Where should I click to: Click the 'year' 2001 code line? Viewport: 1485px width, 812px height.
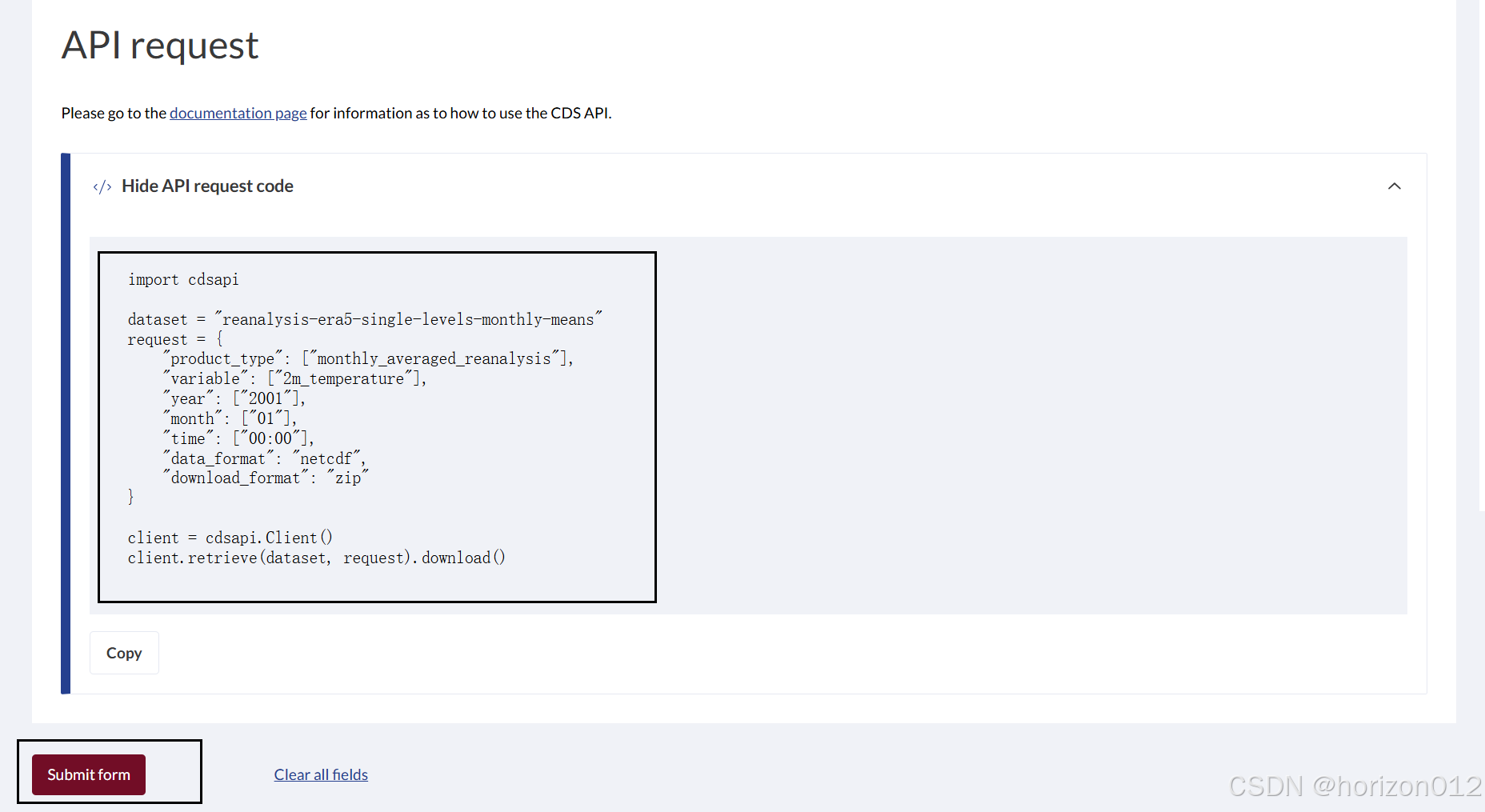(x=234, y=398)
